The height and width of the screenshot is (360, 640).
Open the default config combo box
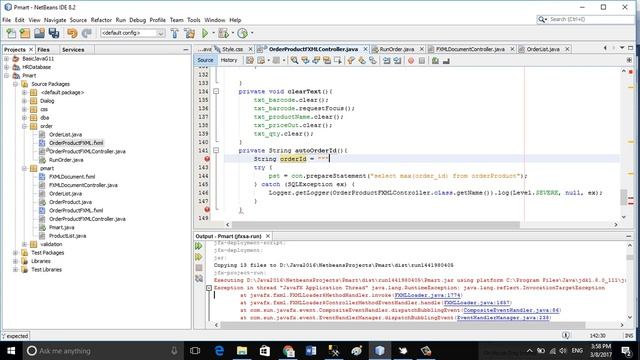pyautogui.click(x=133, y=33)
